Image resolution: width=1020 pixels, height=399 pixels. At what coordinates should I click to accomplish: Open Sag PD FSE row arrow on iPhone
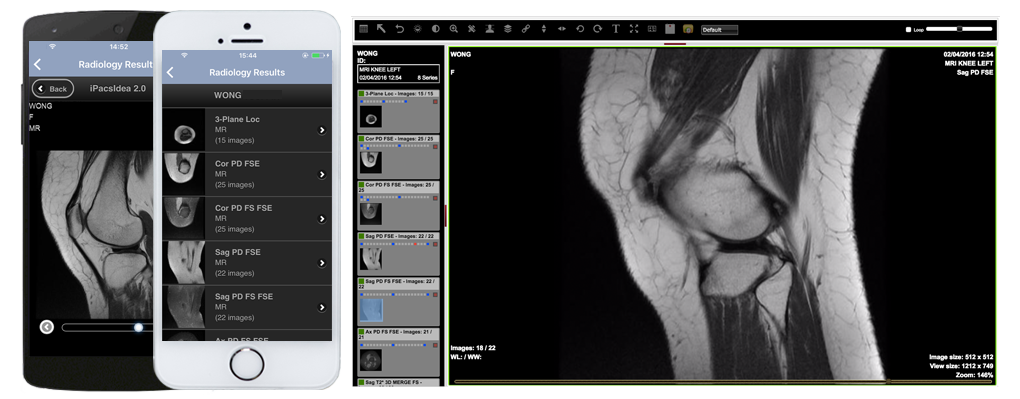pyautogui.click(x=321, y=263)
